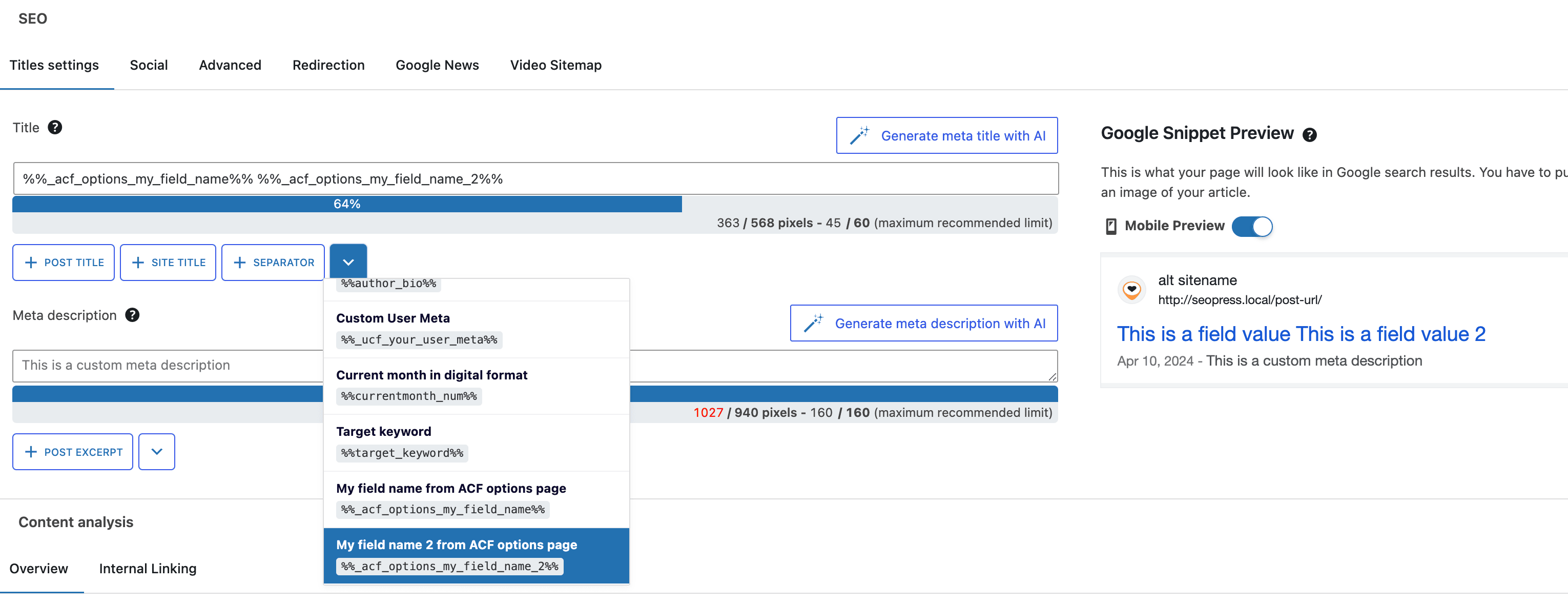Click the plus icon on SEPARATOR
Viewport: 1568px width, 603px height.
(240, 263)
